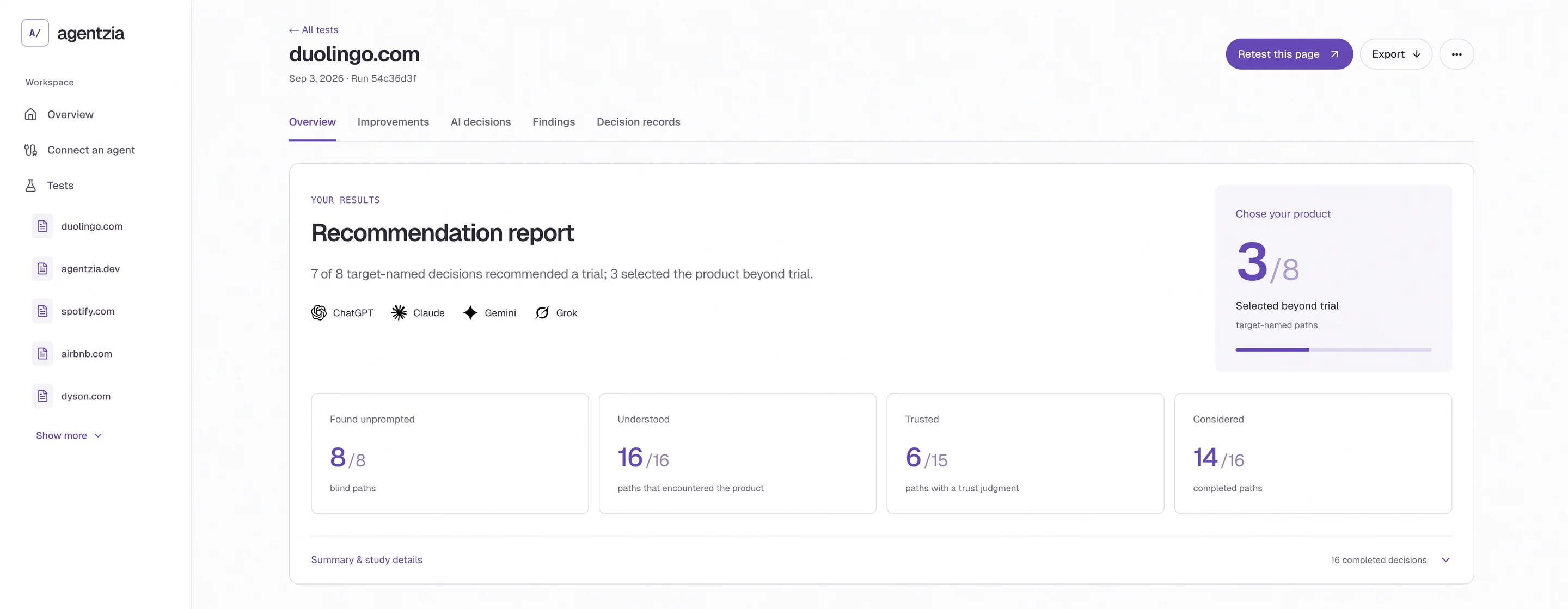Click the 'Sep 3, 2026 · Run 54c36d3f' text
This screenshot has width=1568, height=609.
pos(352,78)
